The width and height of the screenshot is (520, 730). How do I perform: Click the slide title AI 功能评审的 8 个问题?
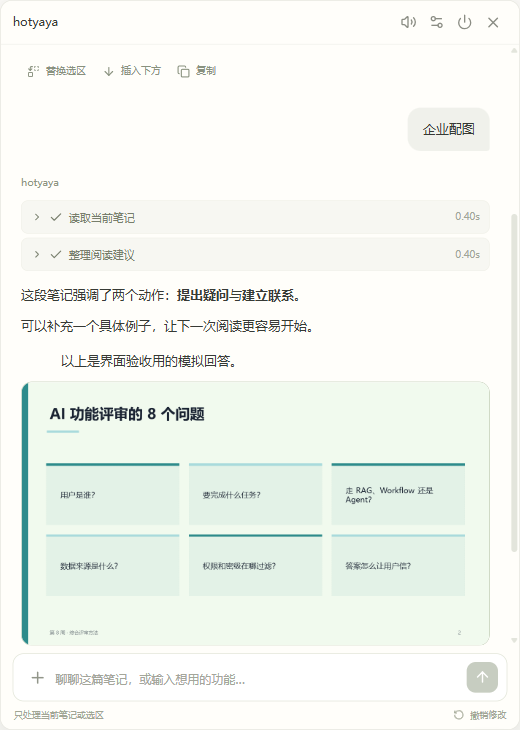(x=127, y=414)
